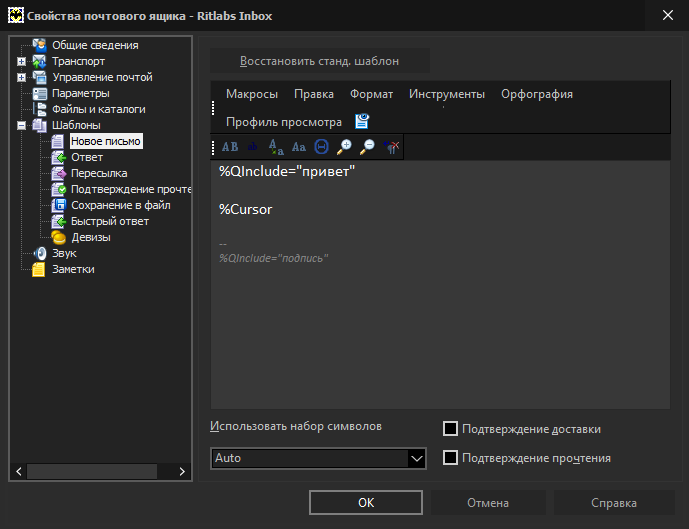Click Восстановить станд. шаблон button
This screenshot has height=529, width=689.
click(x=319, y=61)
